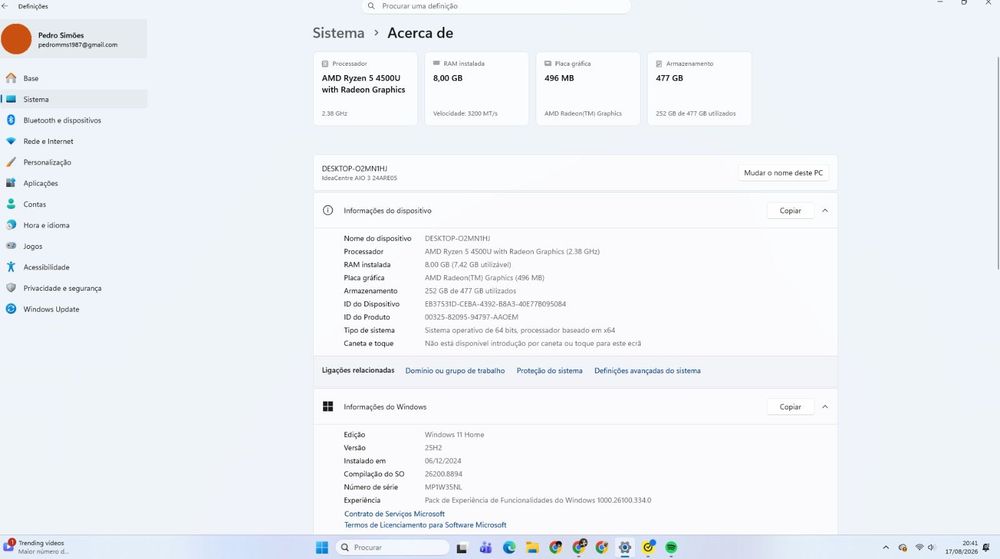Open the notifications bell icon
The width and height of the screenshot is (1000, 559).
coord(986,548)
